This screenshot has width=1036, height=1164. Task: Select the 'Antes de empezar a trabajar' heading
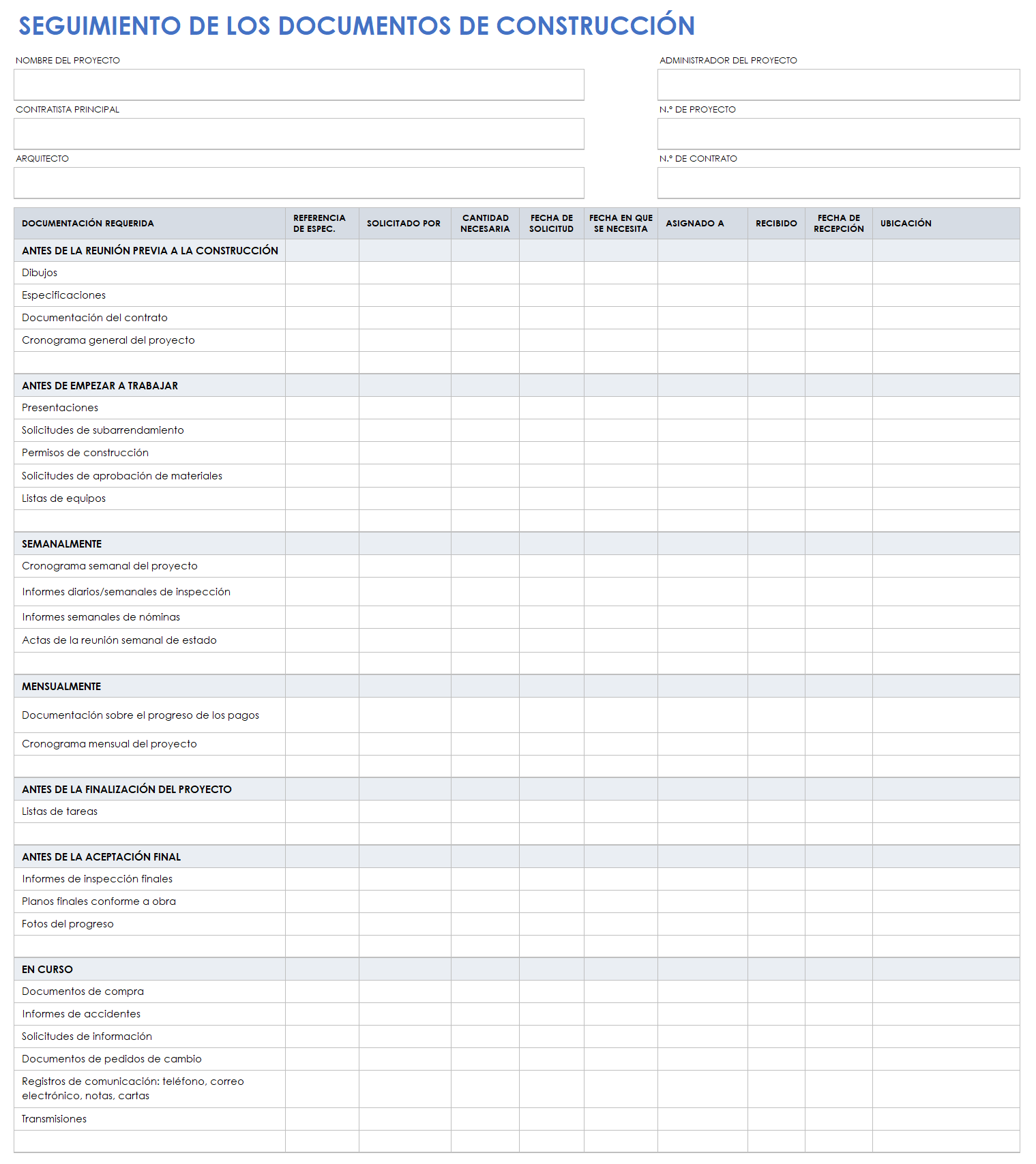coord(100,386)
